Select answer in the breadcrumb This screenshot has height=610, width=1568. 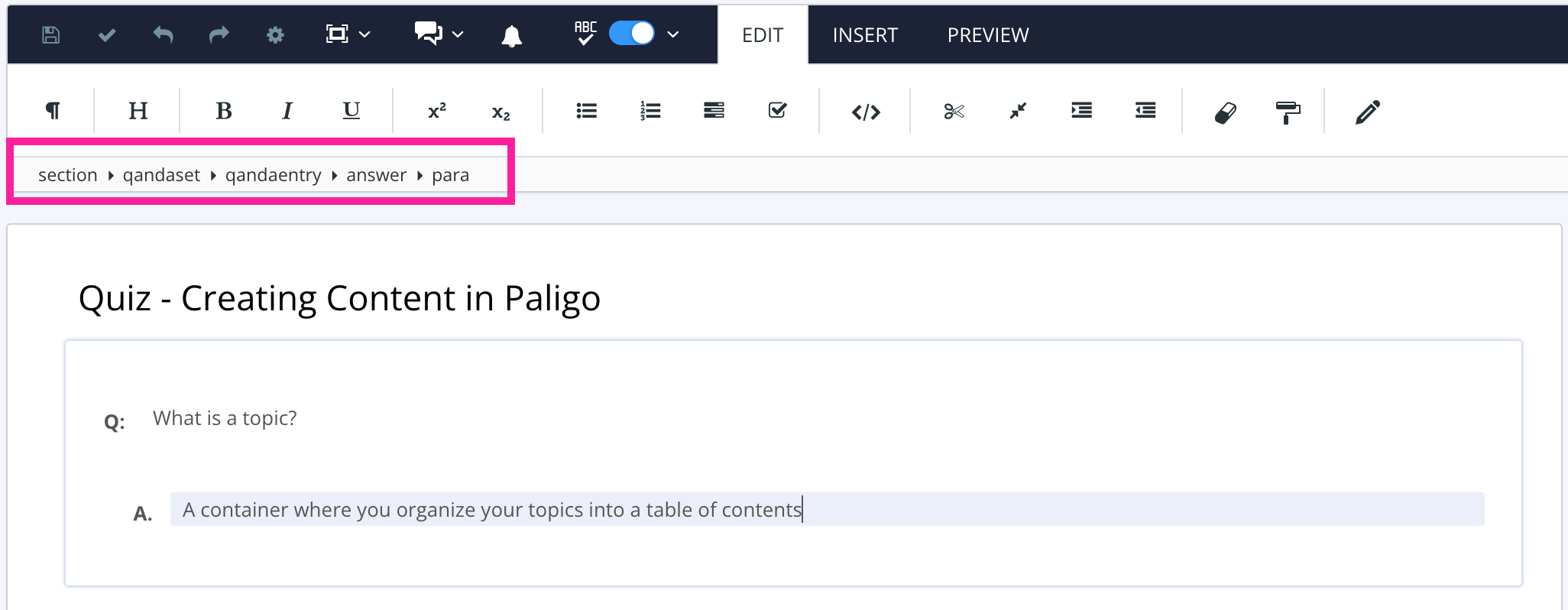click(376, 175)
